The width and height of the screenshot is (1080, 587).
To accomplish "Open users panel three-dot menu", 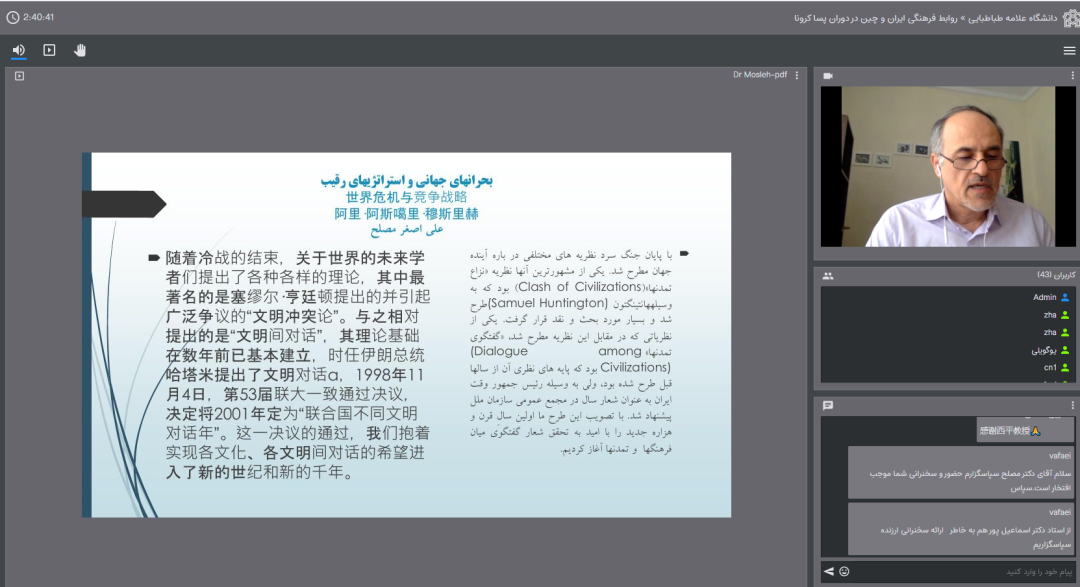I will click(1072, 275).
